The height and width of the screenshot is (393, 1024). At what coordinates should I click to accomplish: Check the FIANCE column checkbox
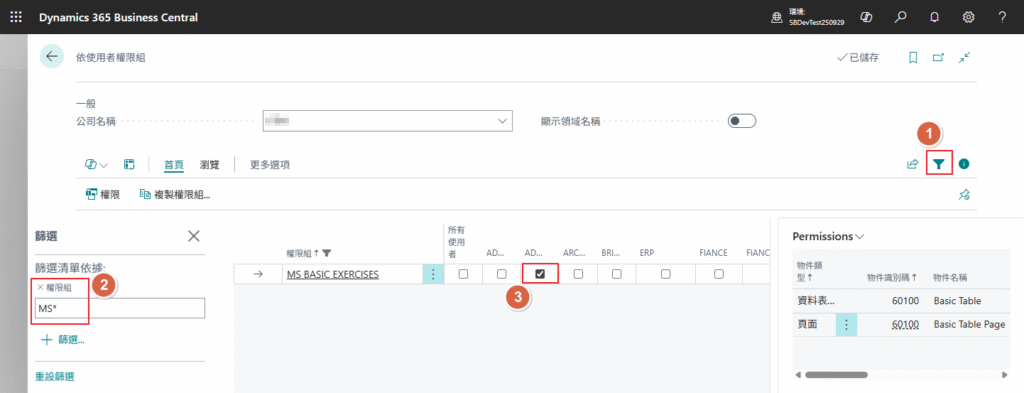pos(719,274)
